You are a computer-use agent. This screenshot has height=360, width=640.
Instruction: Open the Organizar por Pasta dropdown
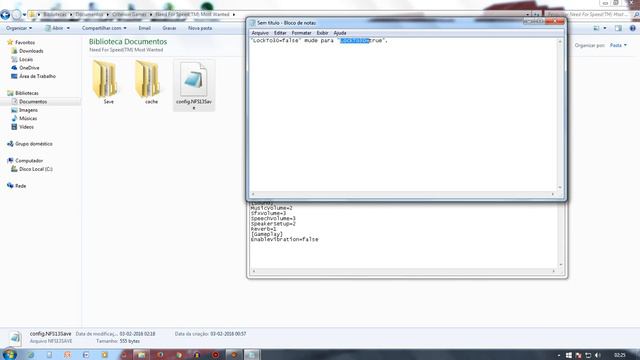(x=618, y=45)
